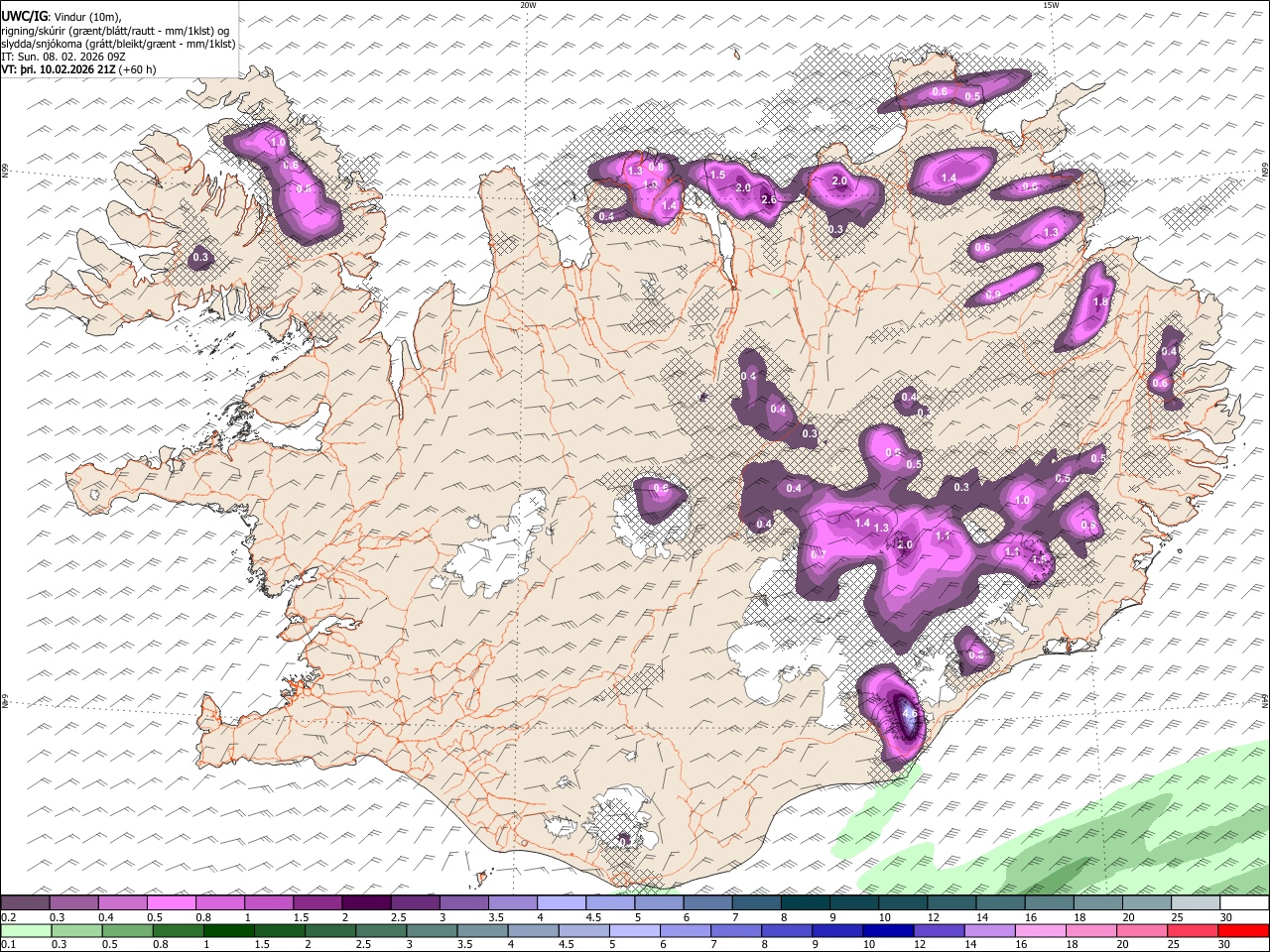
Task: Click the '25' label under the upper legend
Action: pos(1177,917)
